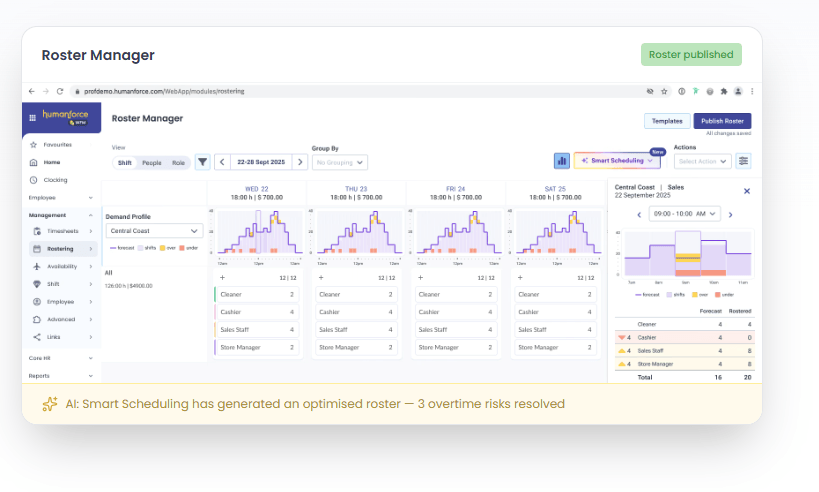This screenshot has width=819, height=492.
Task: Open the 09:00 - 10:00 AM time dropdown
Action: (684, 214)
